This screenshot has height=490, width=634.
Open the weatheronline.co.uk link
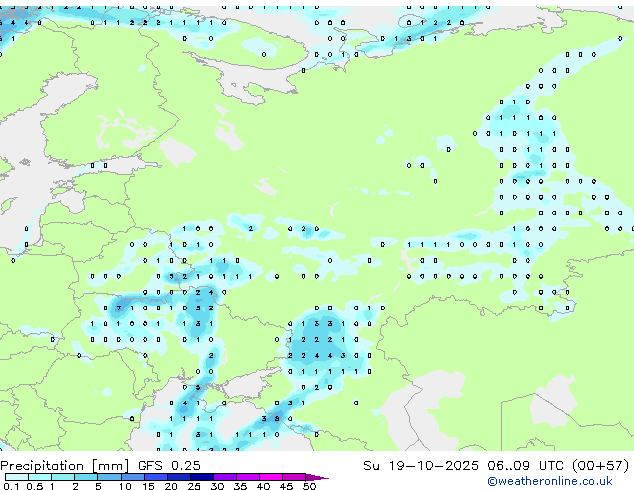point(550,481)
